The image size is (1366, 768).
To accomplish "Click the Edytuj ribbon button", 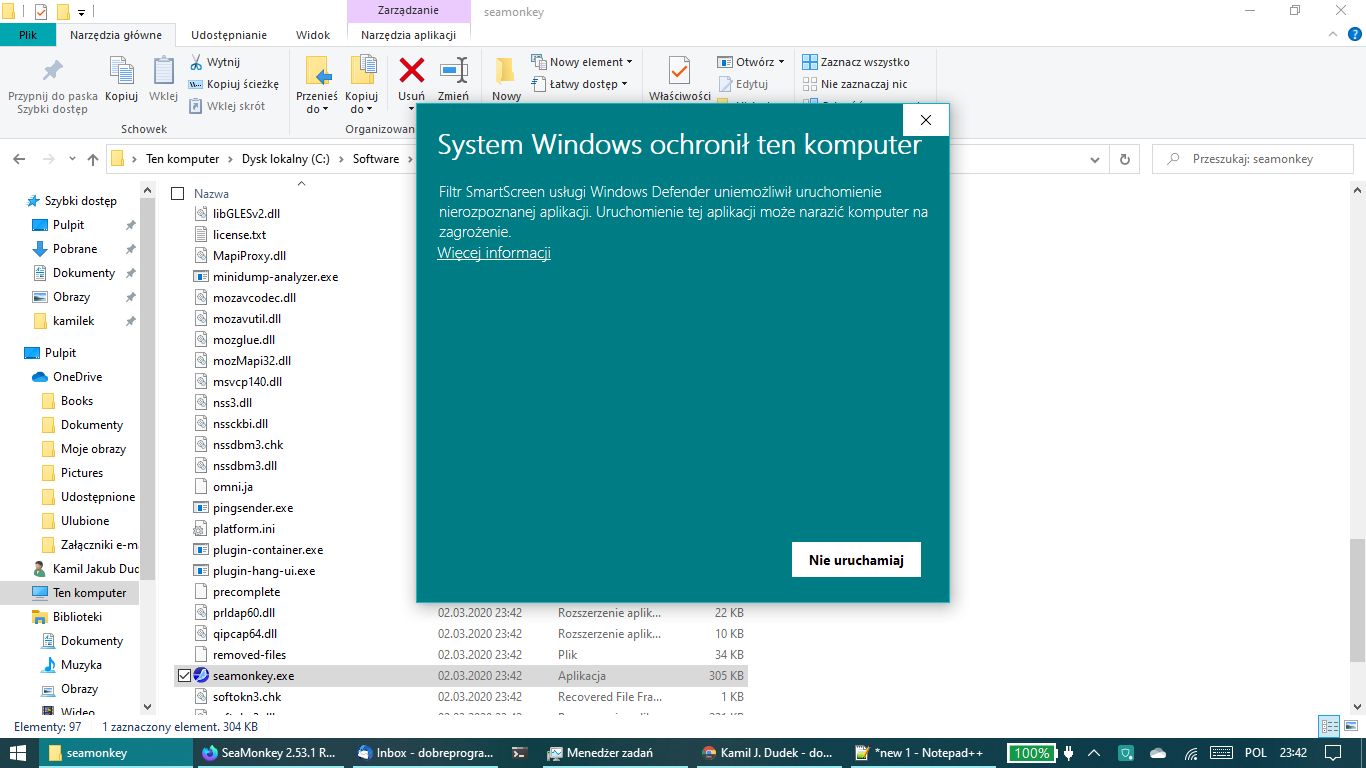I will pyautogui.click(x=743, y=84).
